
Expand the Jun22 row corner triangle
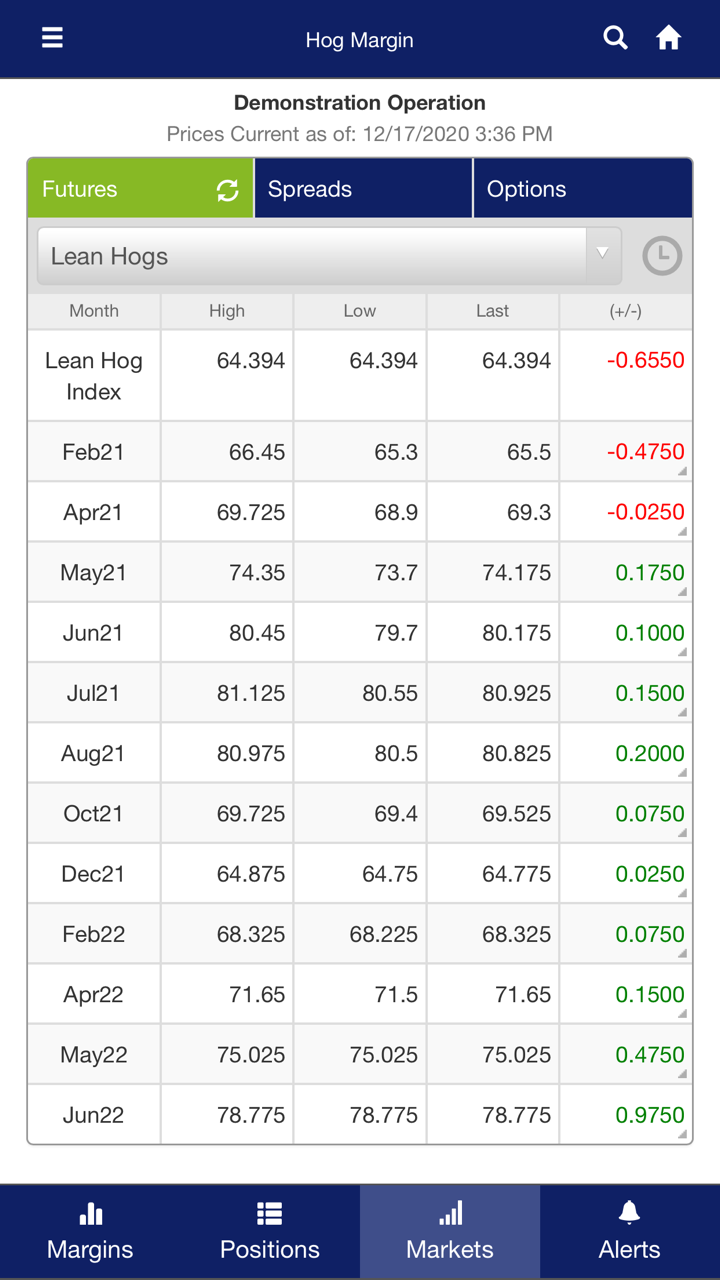pos(682,1134)
